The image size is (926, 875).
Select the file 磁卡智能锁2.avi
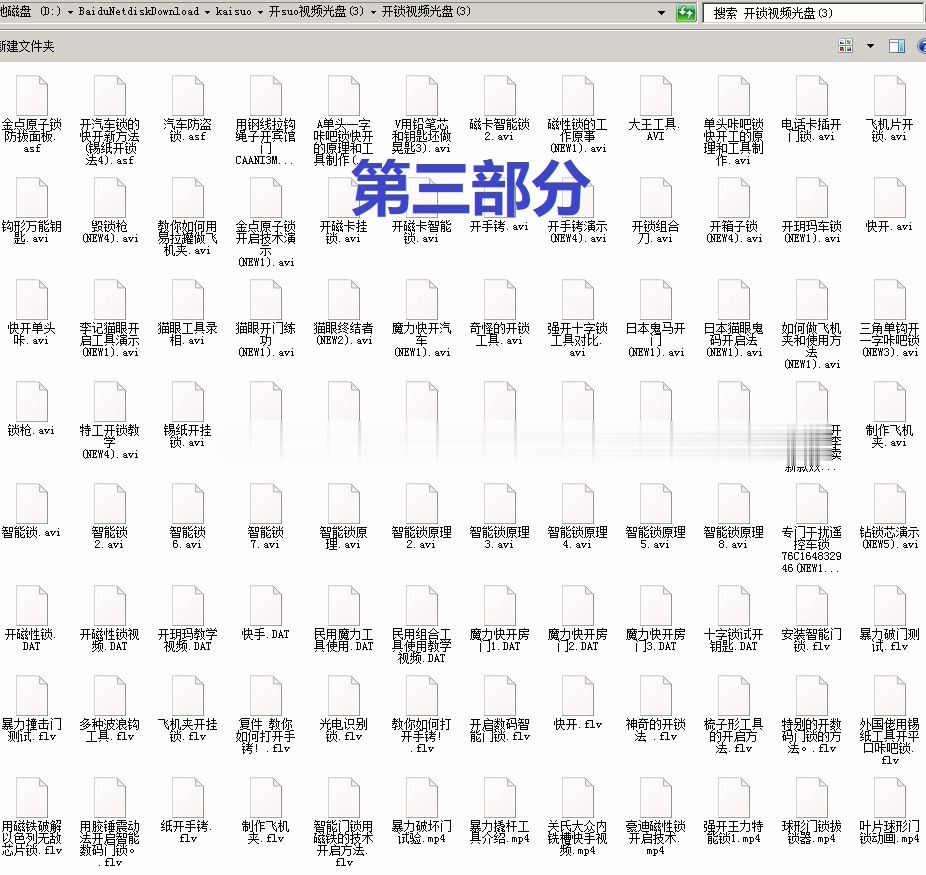click(x=500, y=108)
